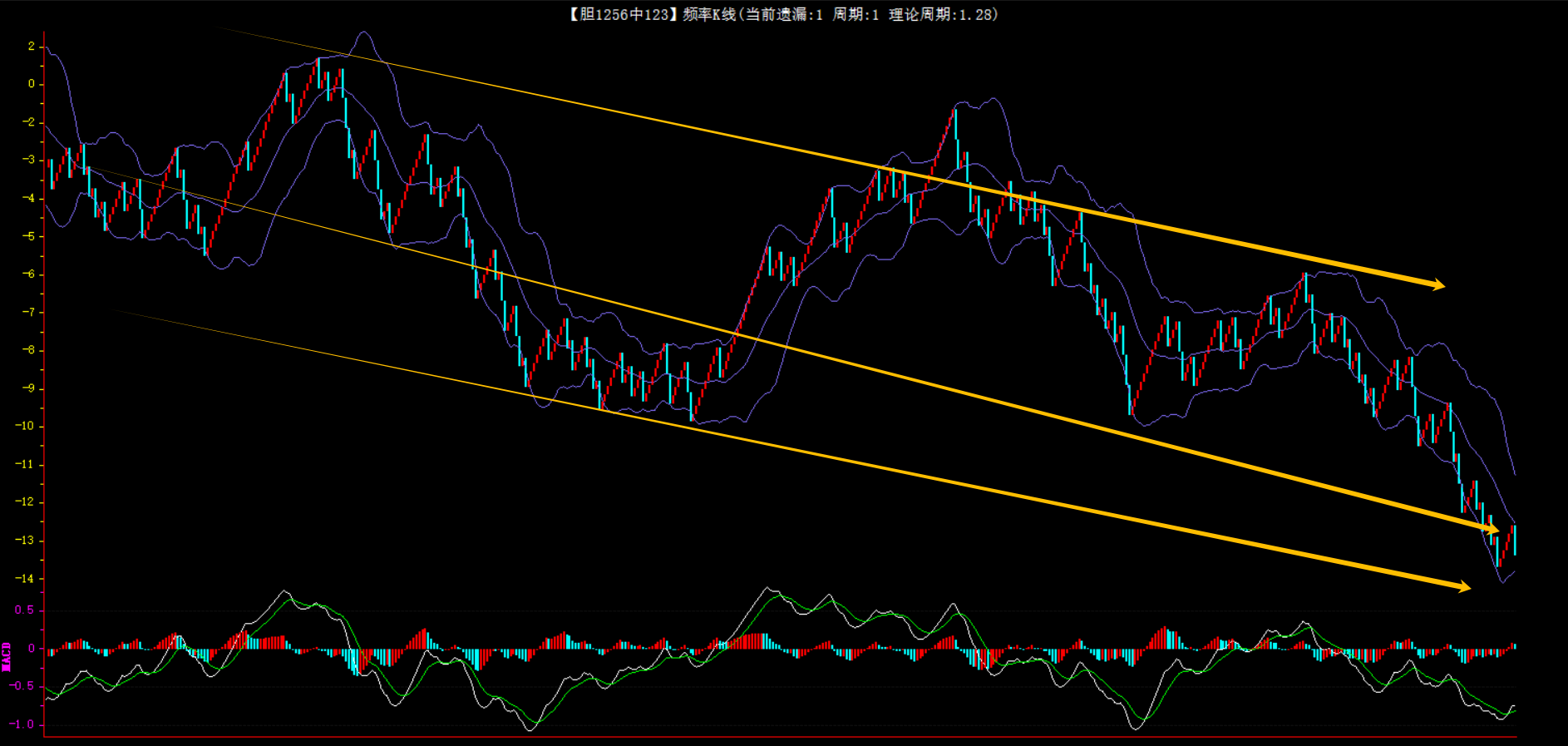This screenshot has height=746, width=1568.
Task: Click the "-8" axis tick label
Action: click(29, 350)
